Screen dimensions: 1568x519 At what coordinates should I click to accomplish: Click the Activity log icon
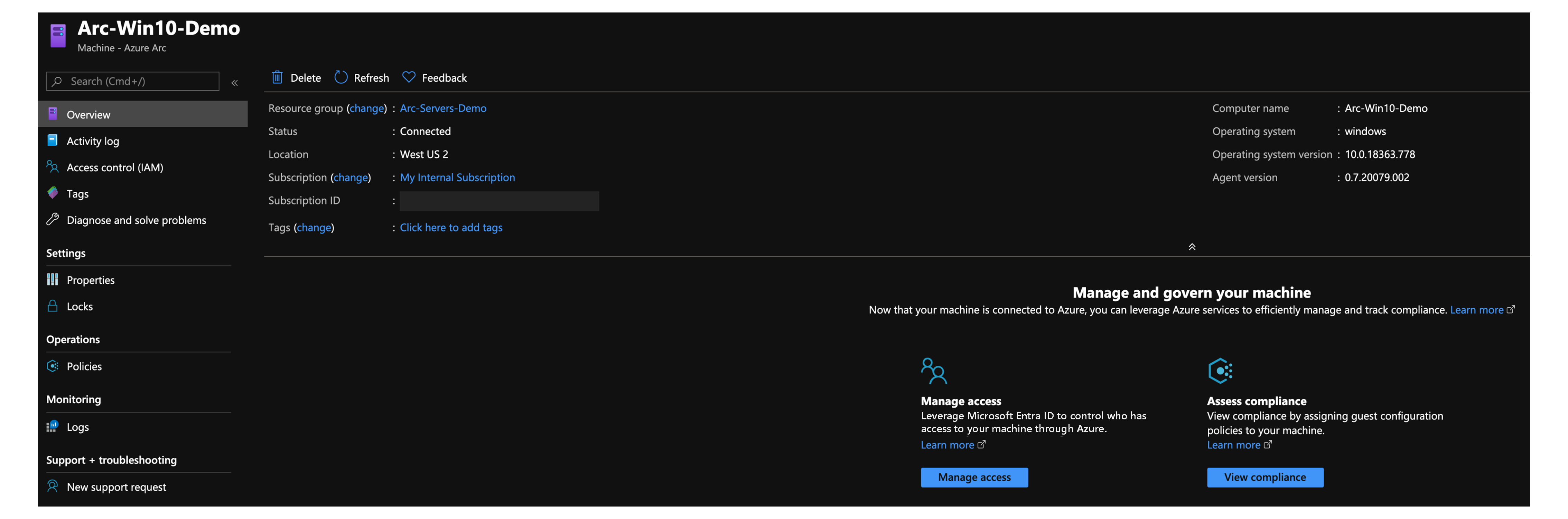pos(53,140)
